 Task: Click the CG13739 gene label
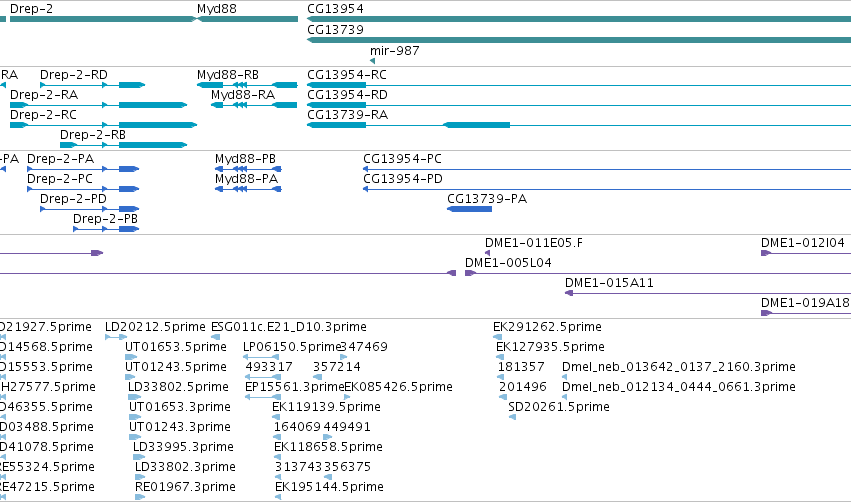tap(335, 30)
